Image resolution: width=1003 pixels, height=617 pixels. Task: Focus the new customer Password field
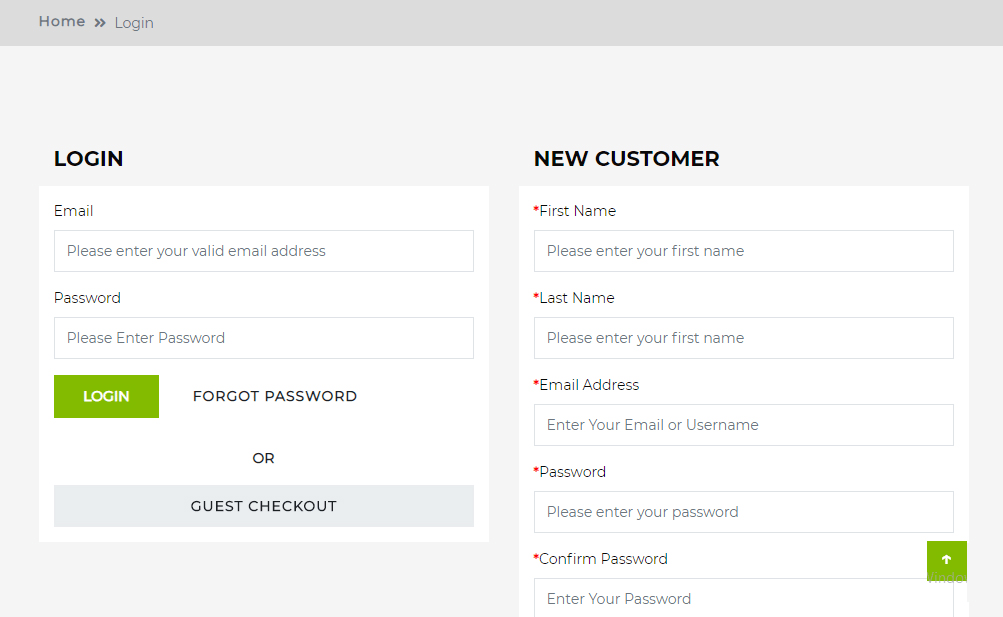[743, 512]
